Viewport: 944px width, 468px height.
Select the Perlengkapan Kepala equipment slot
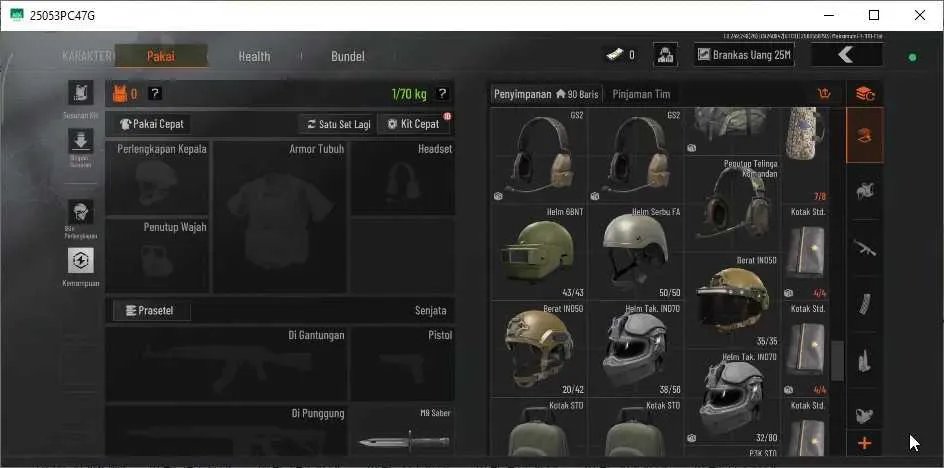(157, 178)
